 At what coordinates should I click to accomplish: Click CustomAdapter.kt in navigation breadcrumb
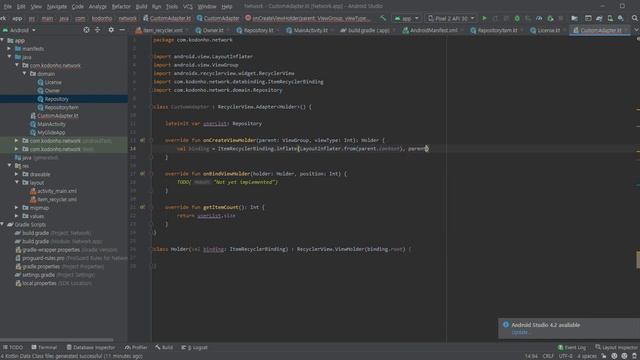[167, 18]
